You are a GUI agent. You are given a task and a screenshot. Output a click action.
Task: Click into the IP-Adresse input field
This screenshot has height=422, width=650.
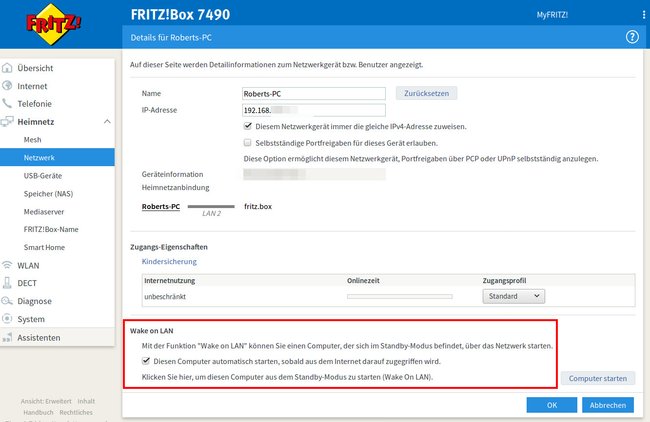pos(314,110)
